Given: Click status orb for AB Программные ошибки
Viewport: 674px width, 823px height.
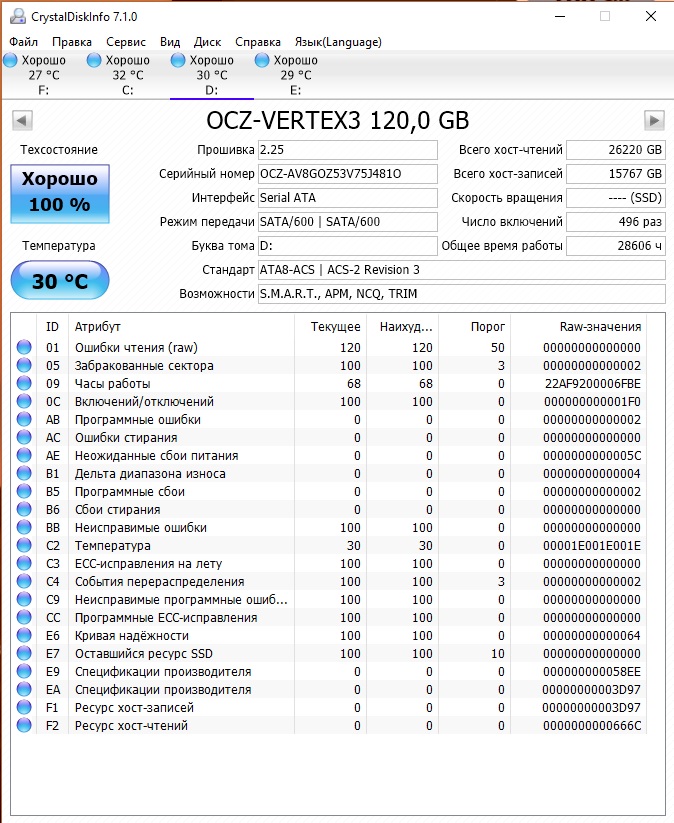Looking at the screenshot, I should [x=24, y=419].
